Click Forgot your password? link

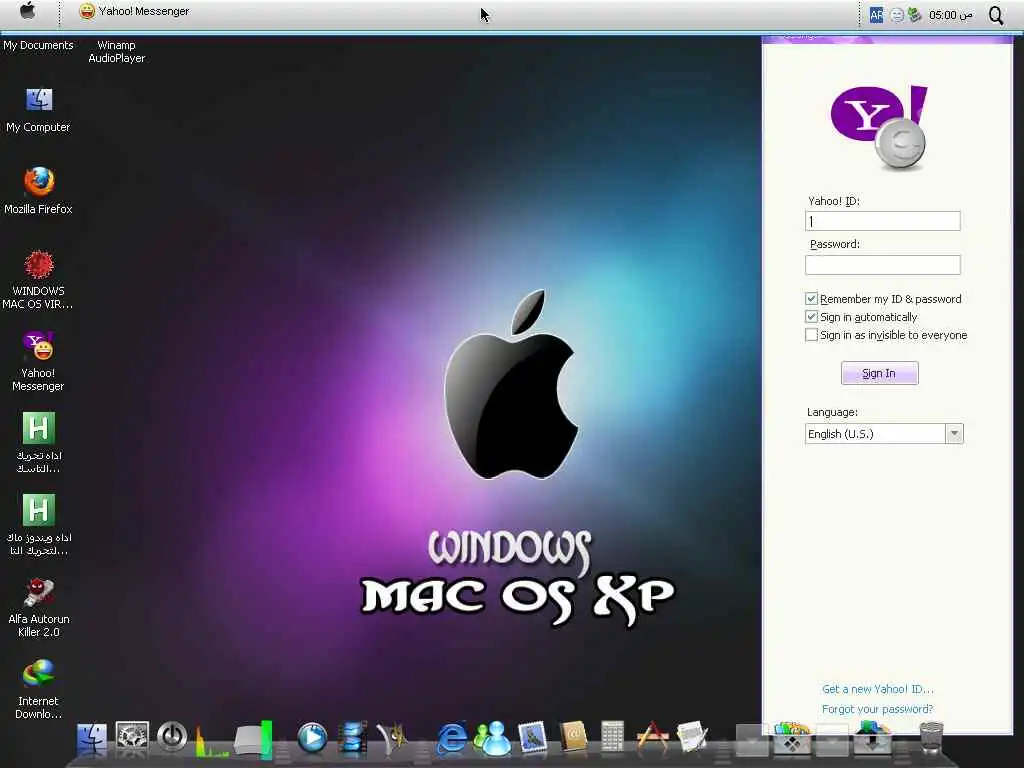tap(877, 709)
